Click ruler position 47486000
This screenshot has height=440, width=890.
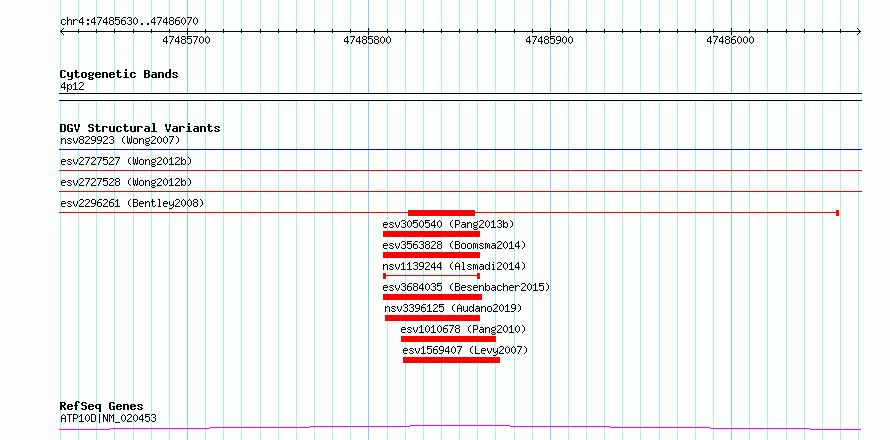pos(731,40)
